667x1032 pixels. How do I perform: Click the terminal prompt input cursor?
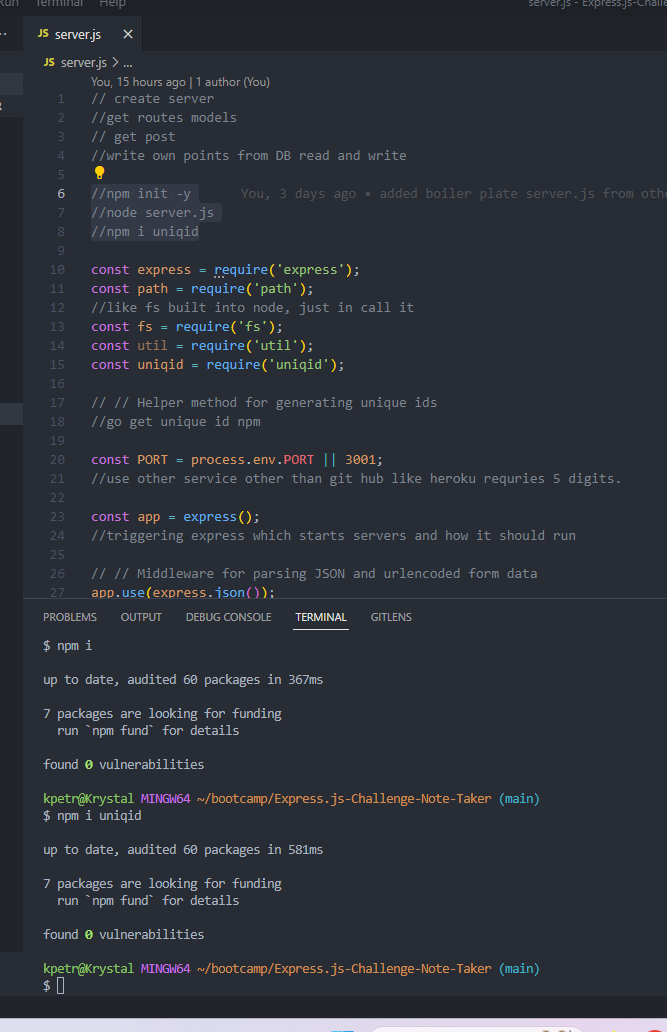pyautogui.click(x=61, y=985)
